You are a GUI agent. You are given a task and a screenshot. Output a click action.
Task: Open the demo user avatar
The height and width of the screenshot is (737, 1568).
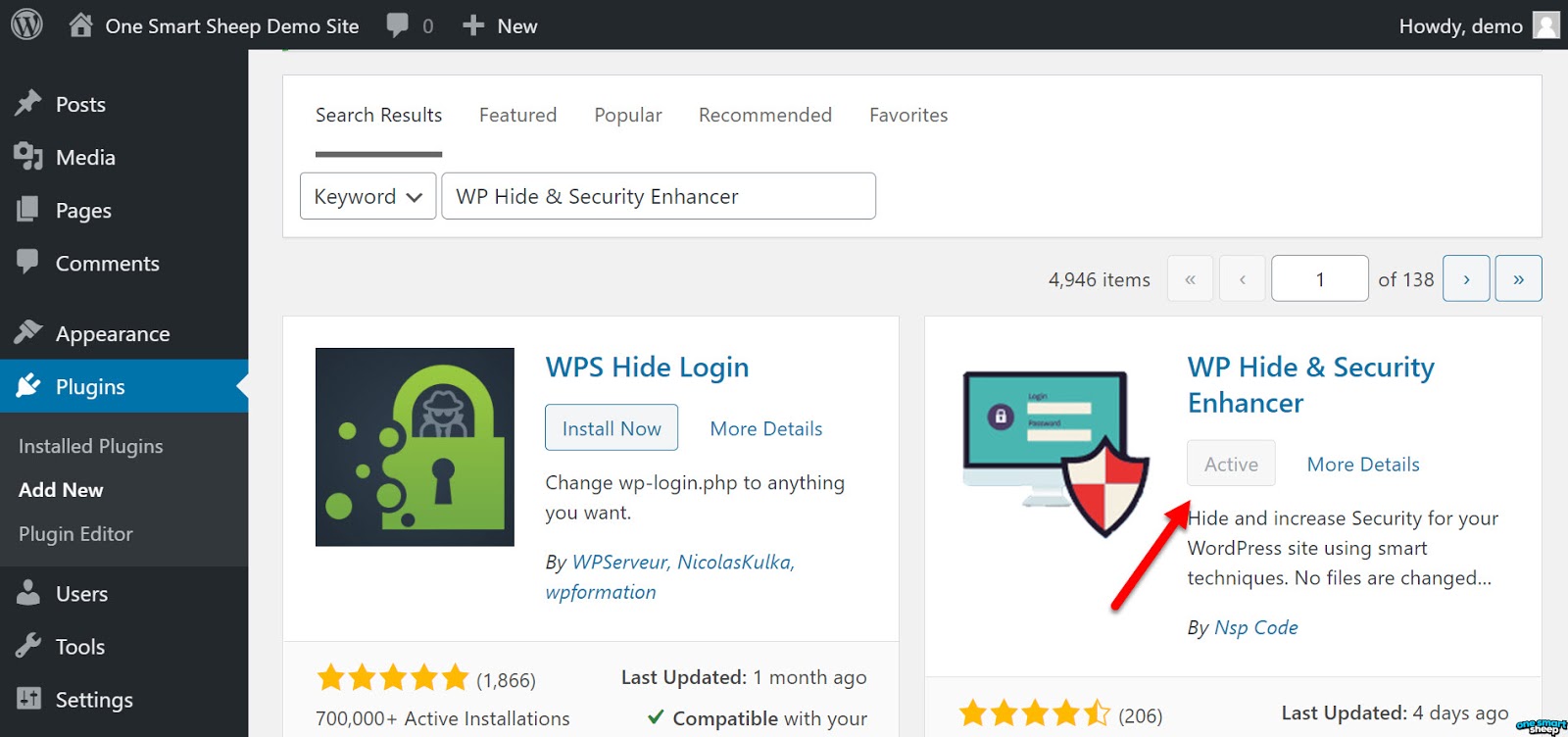[1546, 25]
